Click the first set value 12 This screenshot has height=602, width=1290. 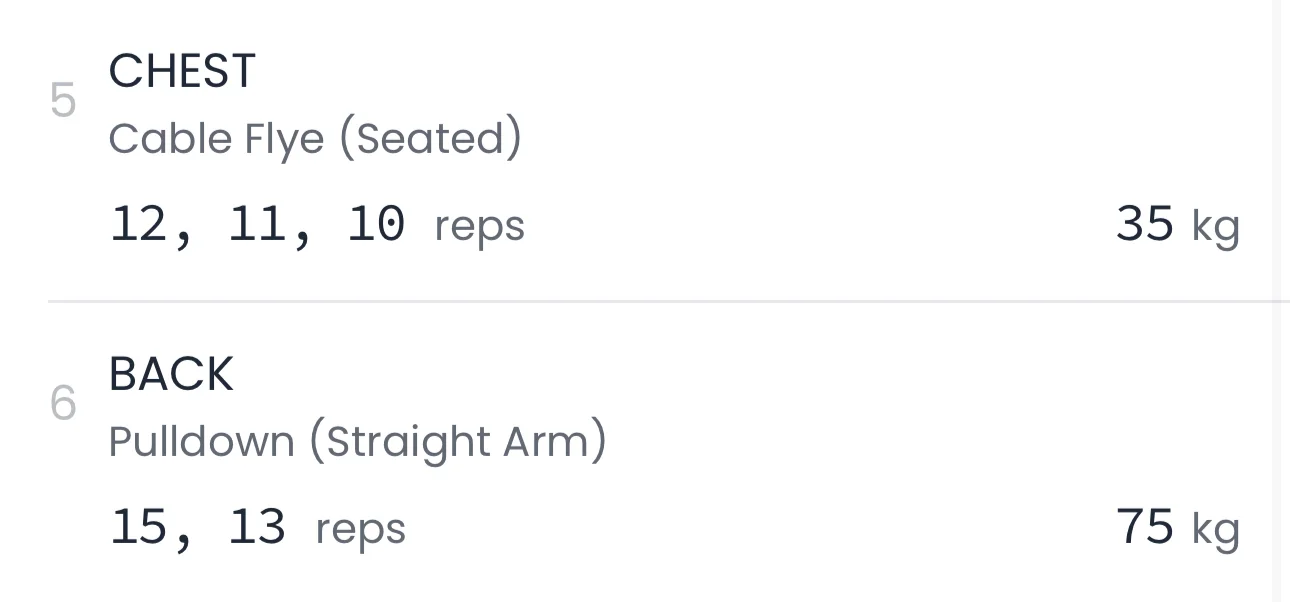pyautogui.click(x=138, y=223)
